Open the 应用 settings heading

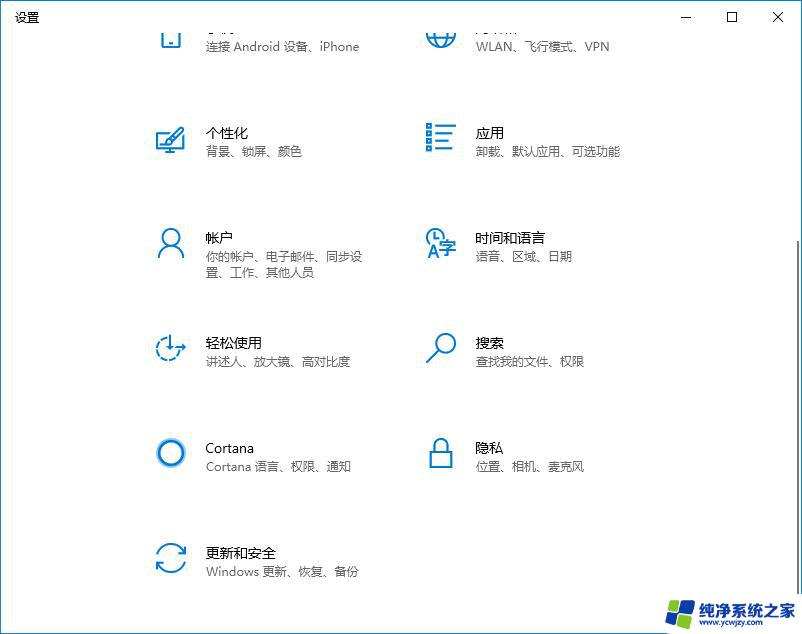(x=489, y=133)
